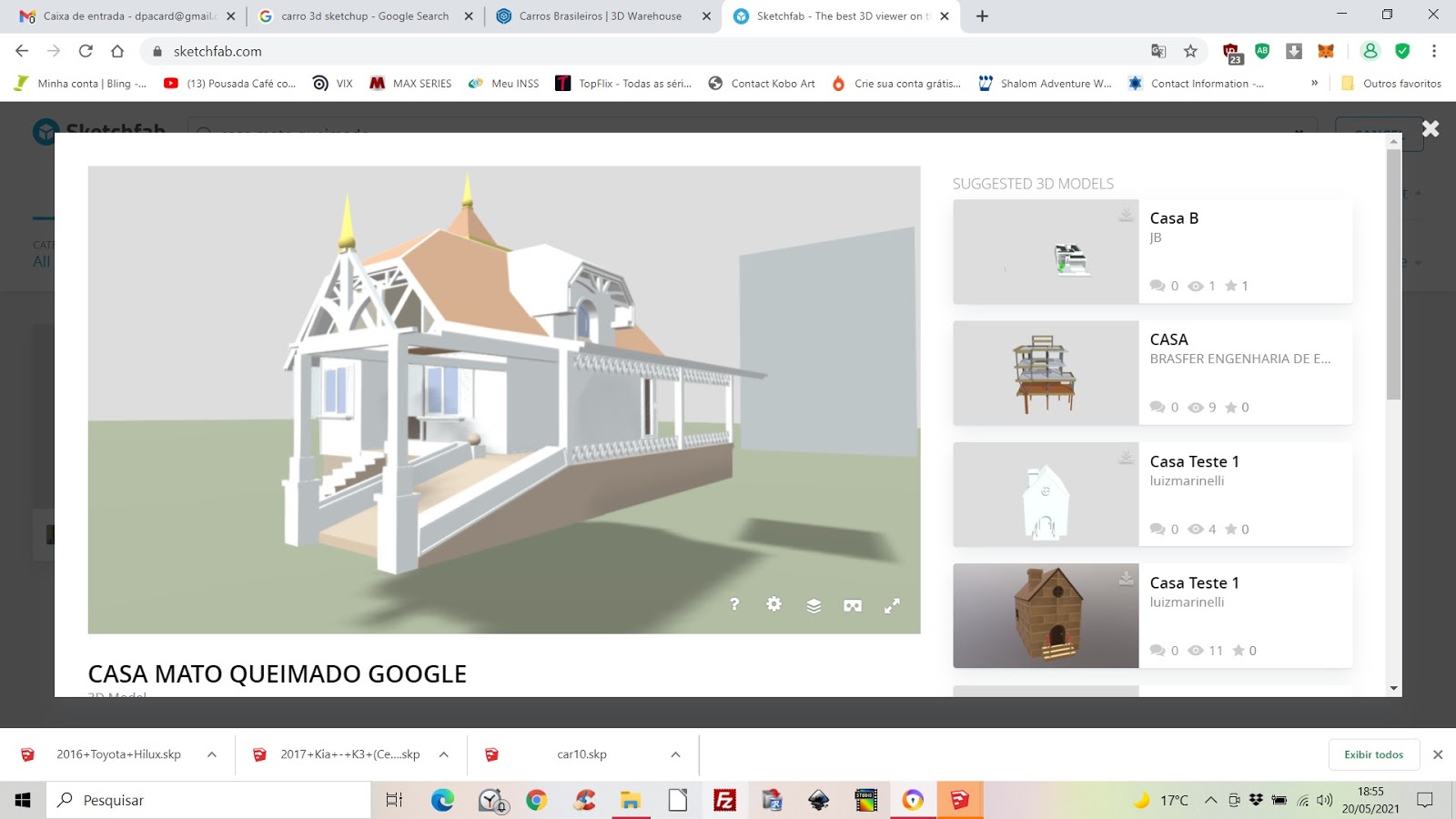
Task: Open FileZilla from the taskbar
Action: pyautogui.click(x=725, y=800)
